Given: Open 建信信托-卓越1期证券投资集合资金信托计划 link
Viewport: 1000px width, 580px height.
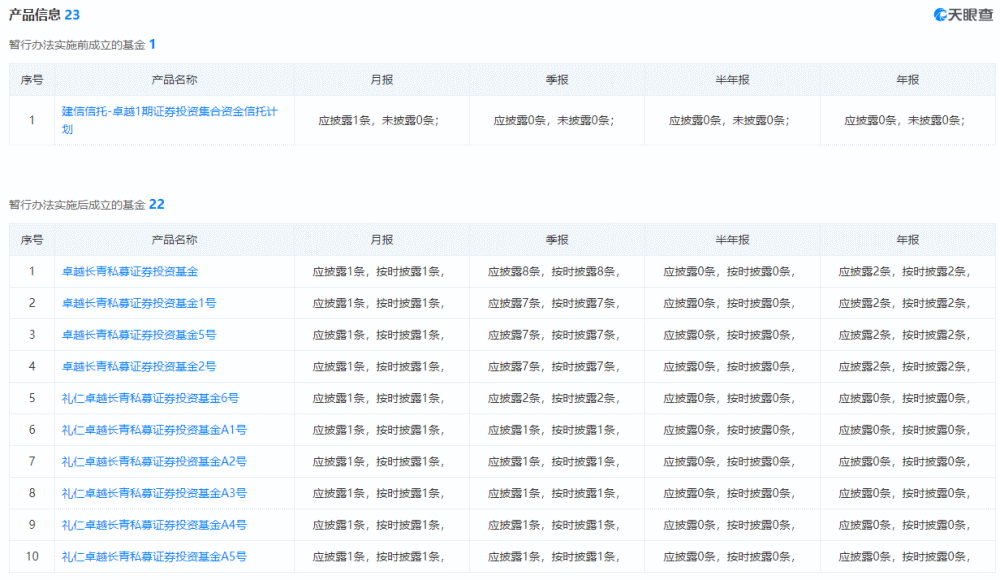Looking at the screenshot, I should point(170,120).
